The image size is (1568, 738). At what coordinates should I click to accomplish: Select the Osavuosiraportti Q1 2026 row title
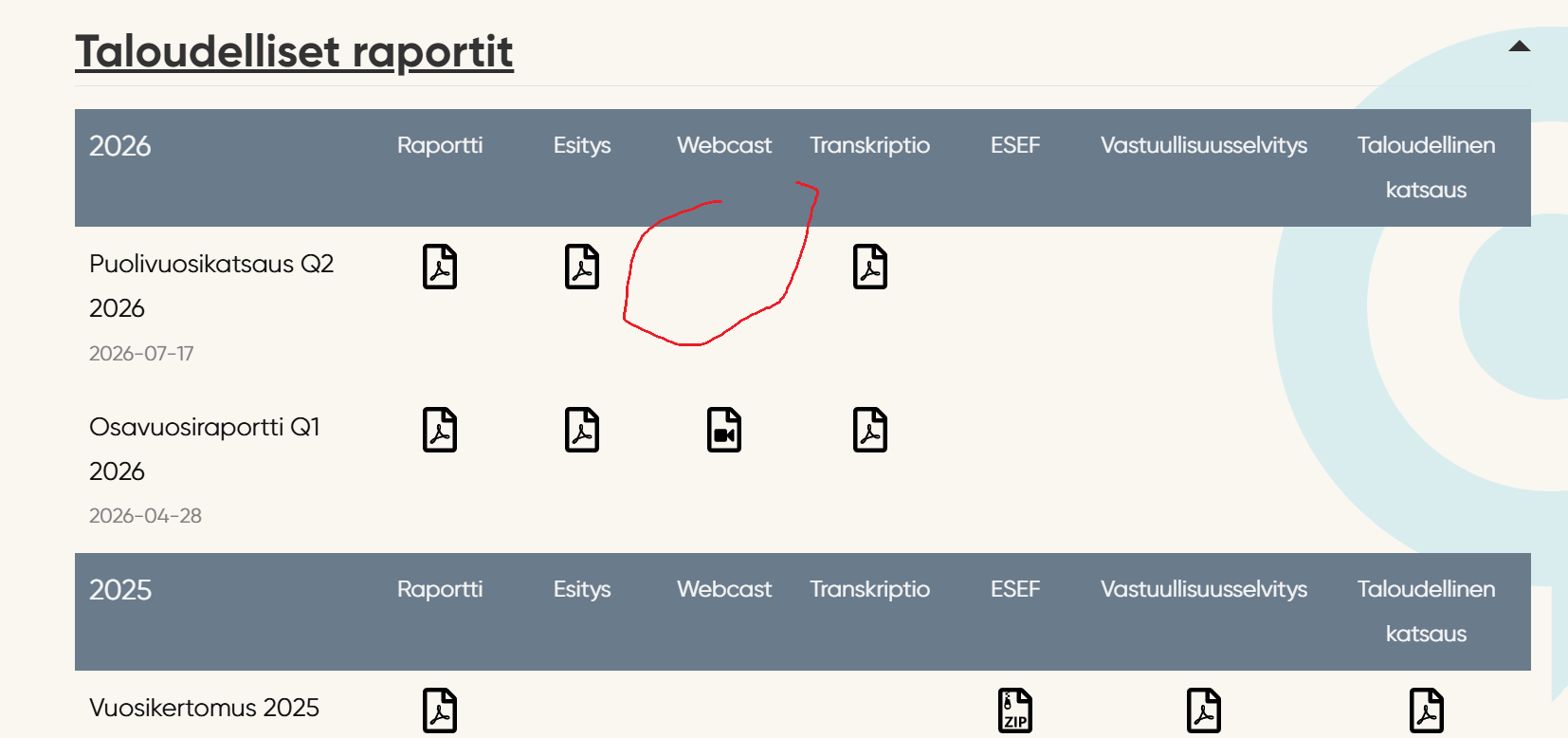(205, 449)
